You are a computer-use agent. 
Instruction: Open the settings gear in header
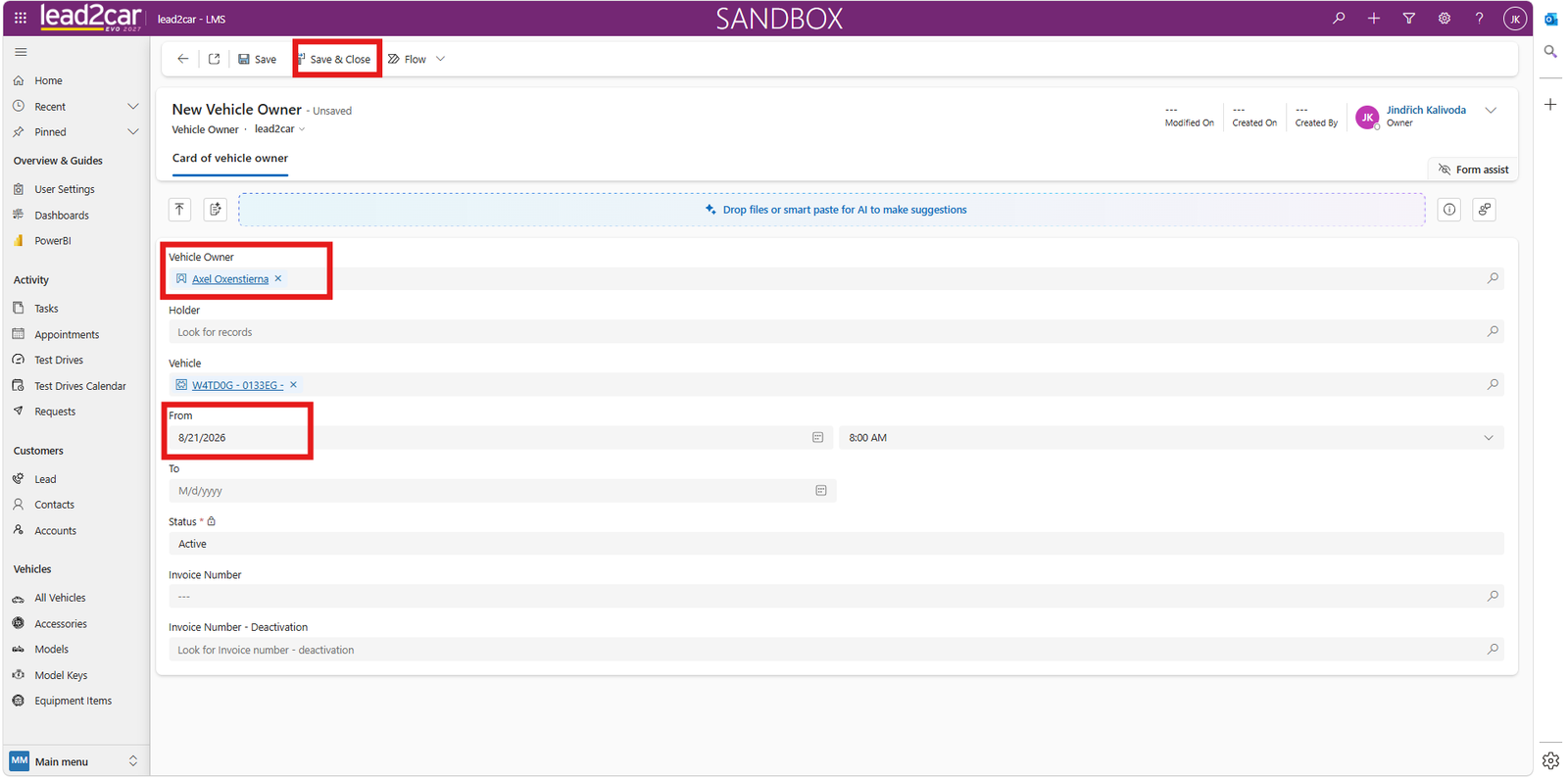click(x=1445, y=18)
